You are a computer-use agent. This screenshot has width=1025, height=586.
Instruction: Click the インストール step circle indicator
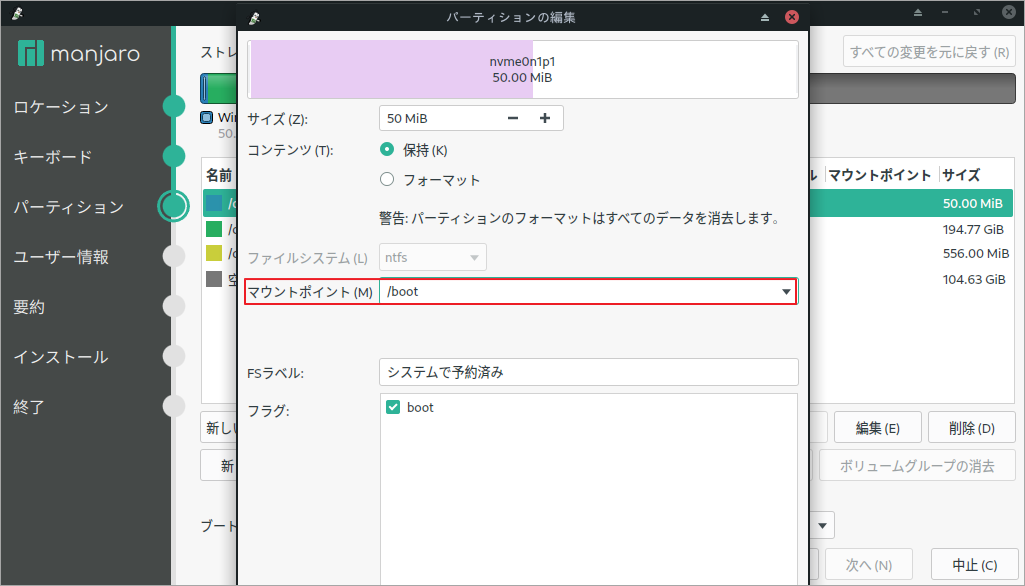coord(174,356)
